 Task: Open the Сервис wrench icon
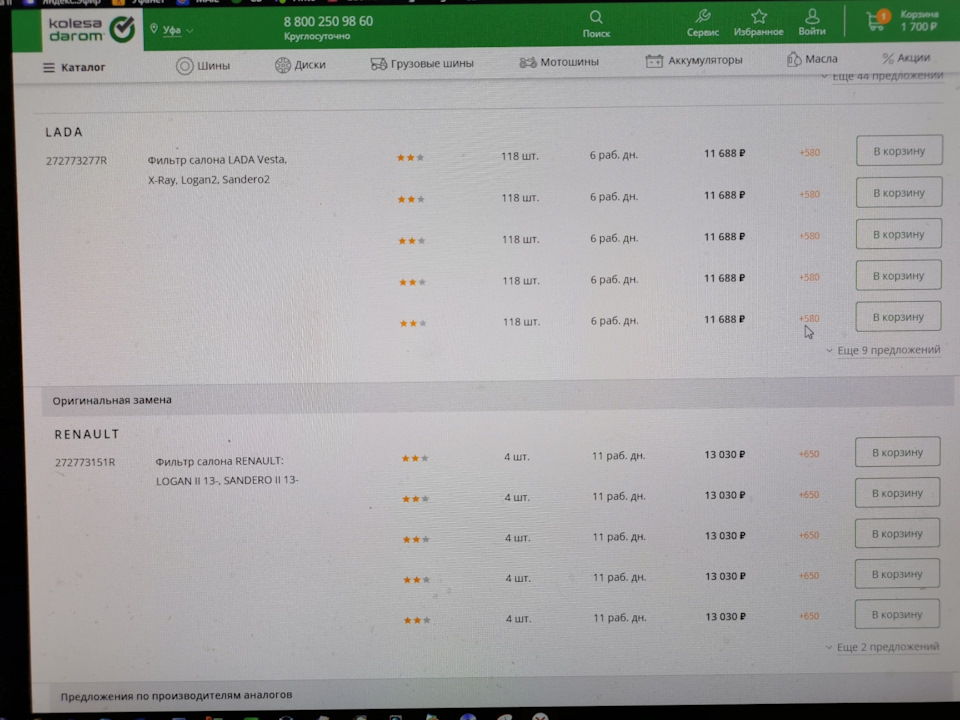click(702, 16)
